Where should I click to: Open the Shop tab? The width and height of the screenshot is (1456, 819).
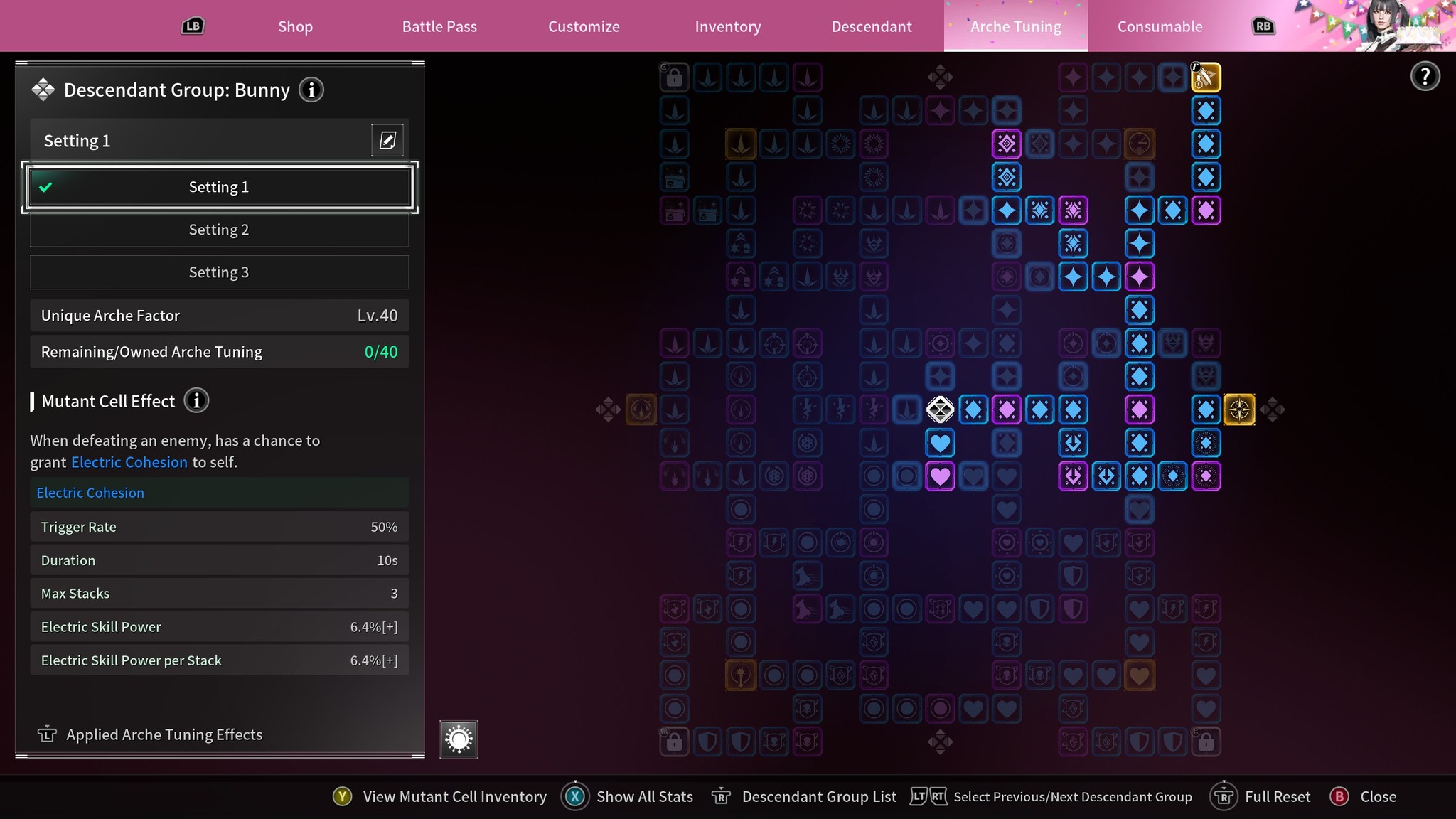tap(295, 26)
